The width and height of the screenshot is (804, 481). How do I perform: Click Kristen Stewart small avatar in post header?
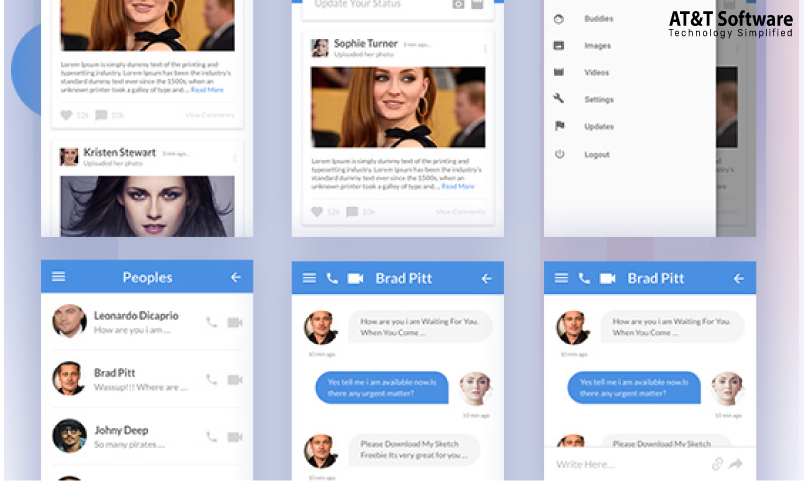(x=69, y=157)
